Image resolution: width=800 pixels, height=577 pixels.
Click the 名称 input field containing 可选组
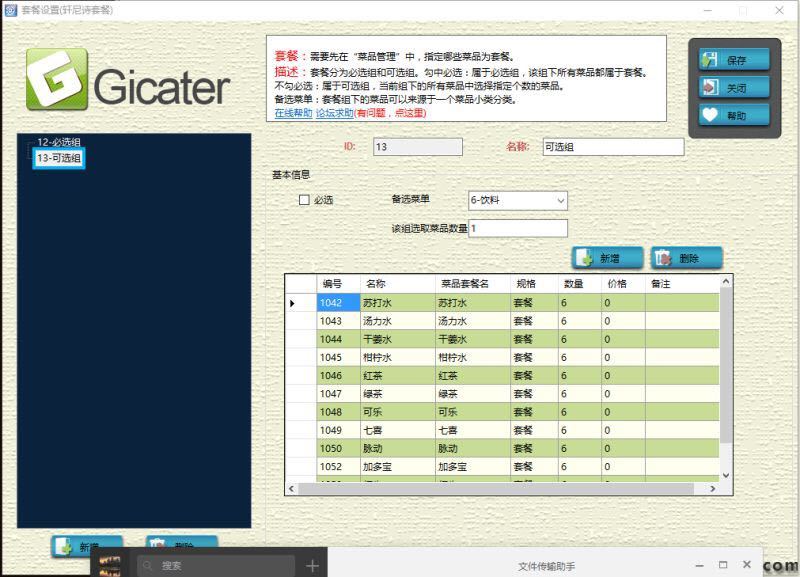pos(612,147)
